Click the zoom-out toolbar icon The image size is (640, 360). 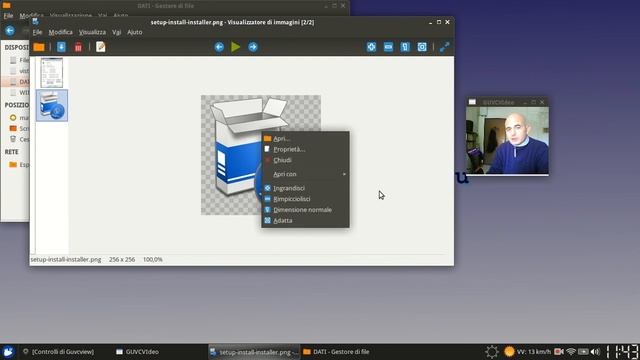click(x=388, y=47)
